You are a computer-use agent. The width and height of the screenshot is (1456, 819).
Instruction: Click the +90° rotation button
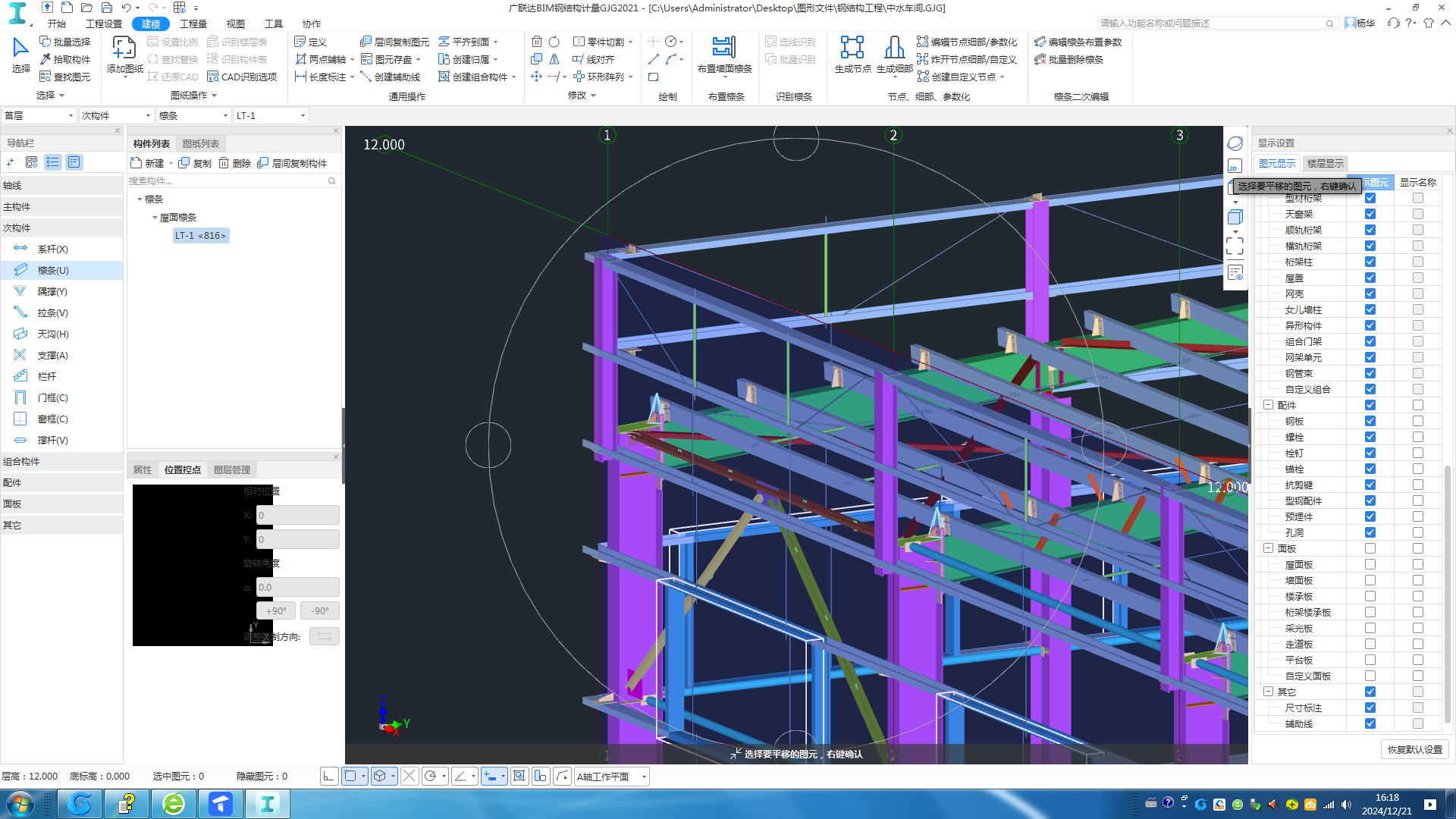pos(276,610)
